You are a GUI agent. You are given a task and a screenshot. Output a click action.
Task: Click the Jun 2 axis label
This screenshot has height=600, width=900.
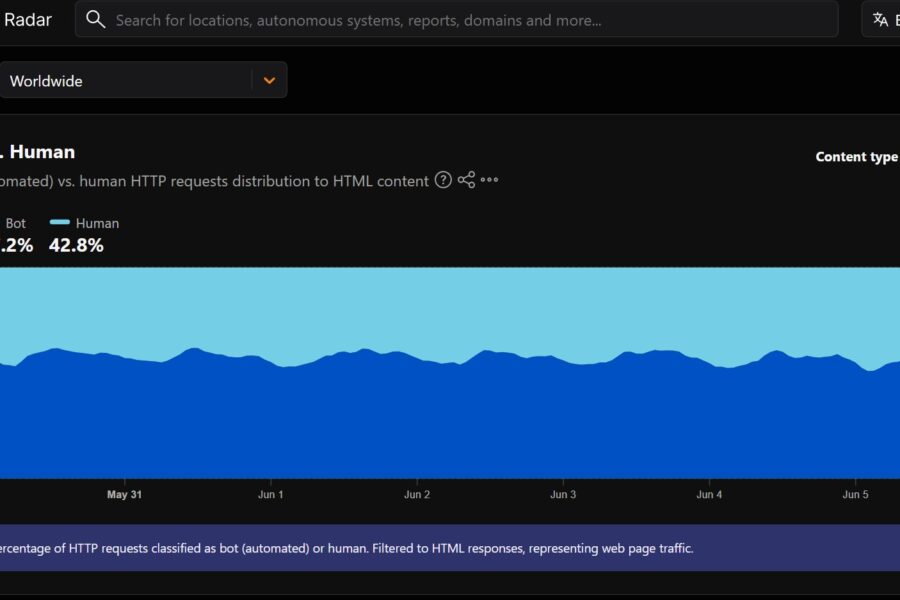tap(417, 494)
